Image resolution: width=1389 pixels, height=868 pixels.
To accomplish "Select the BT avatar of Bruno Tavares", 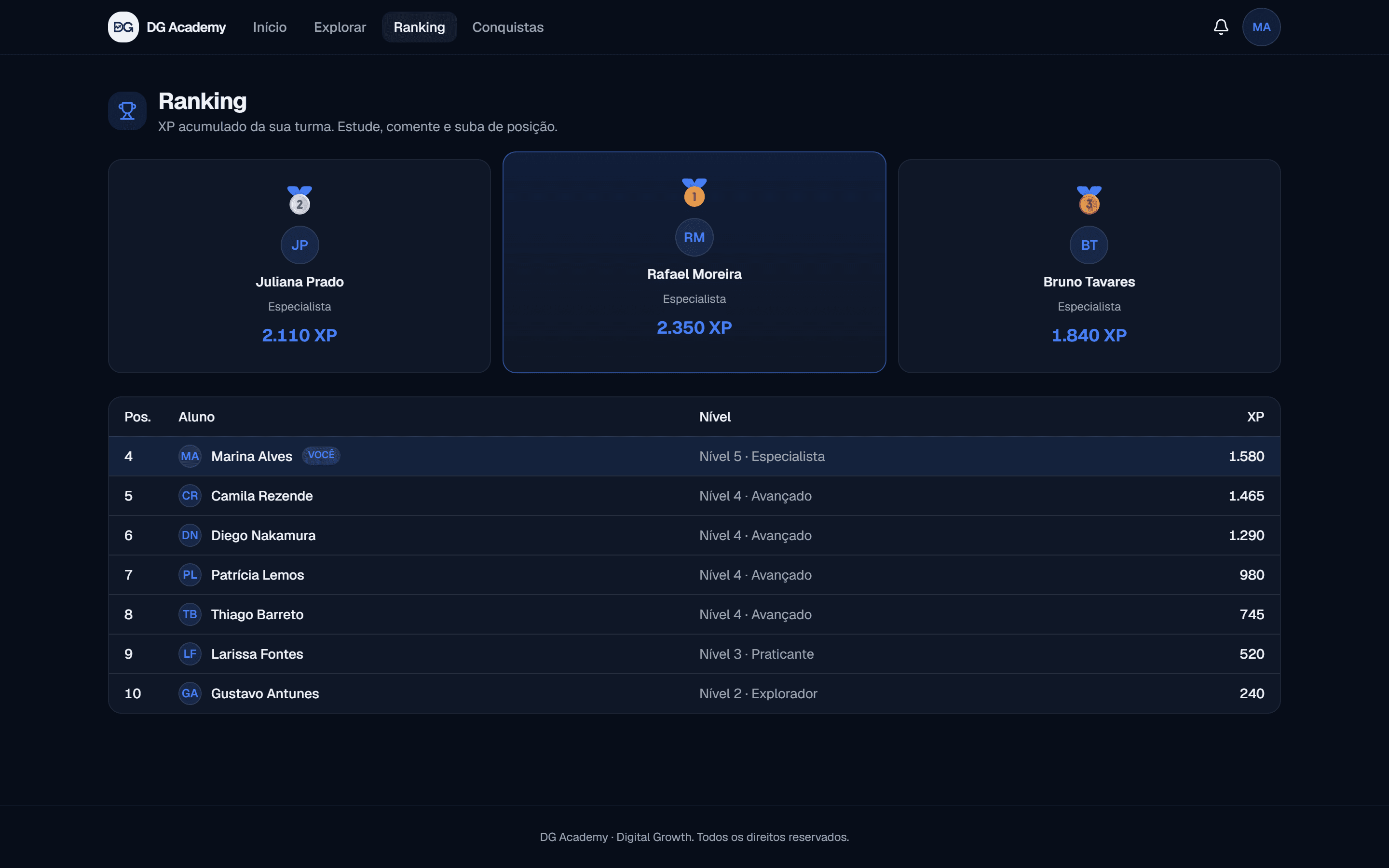I will (1089, 245).
